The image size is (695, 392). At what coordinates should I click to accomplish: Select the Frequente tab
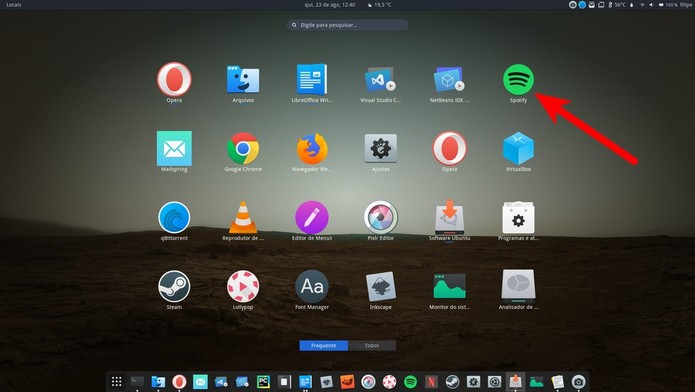[x=324, y=345]
